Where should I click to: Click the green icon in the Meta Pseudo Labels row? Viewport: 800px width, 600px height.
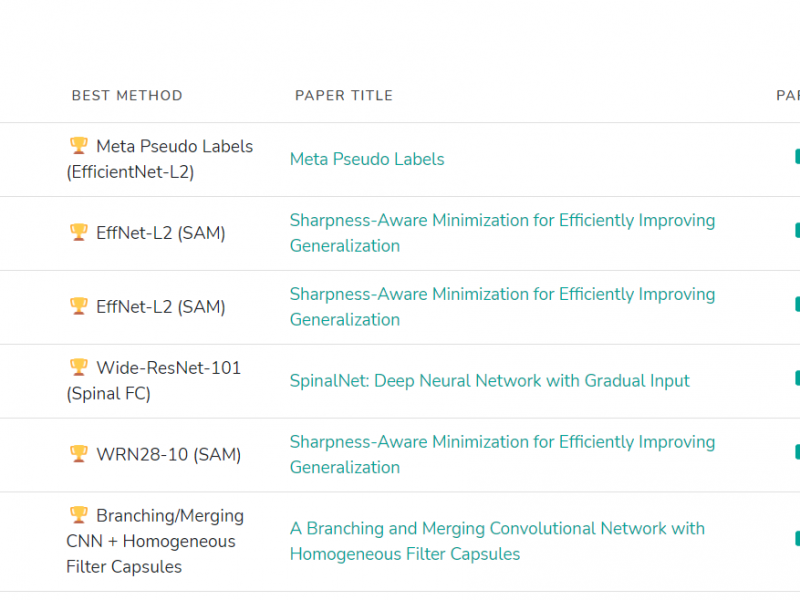[796, 157]
